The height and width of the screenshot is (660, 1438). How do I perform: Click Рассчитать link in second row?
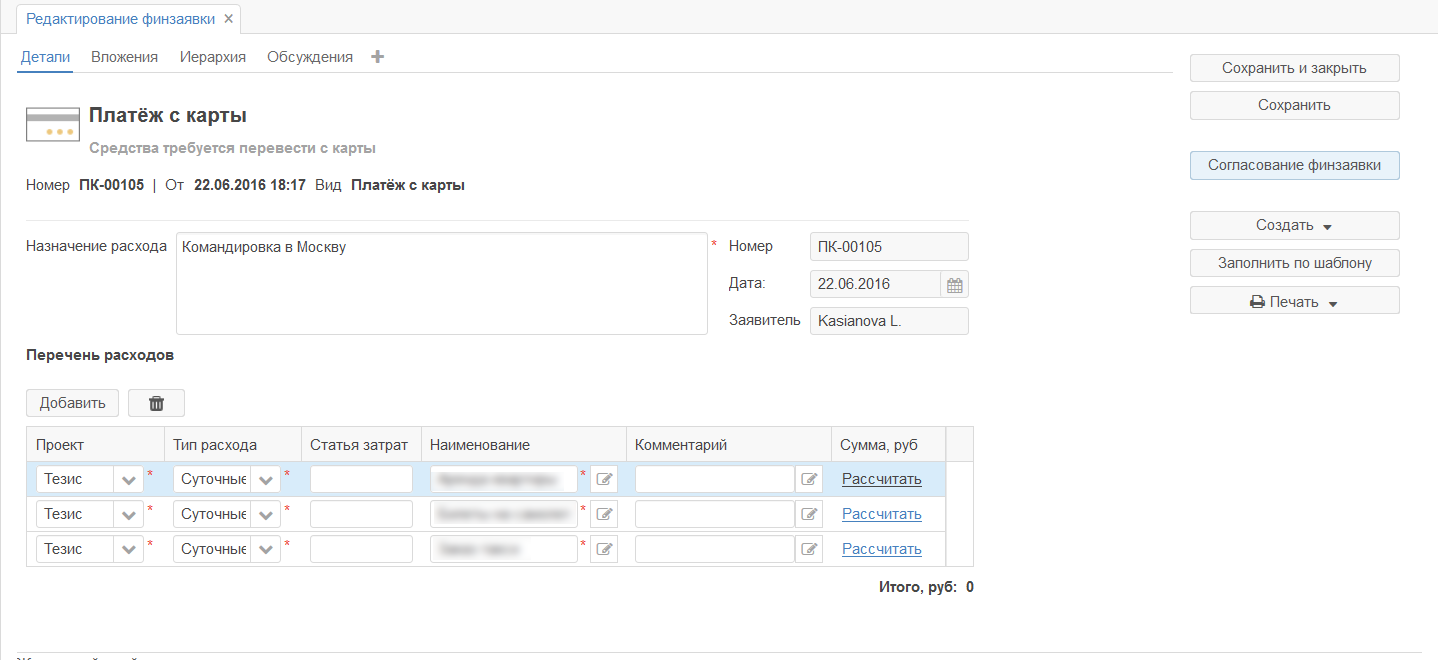tap(881, 514)
